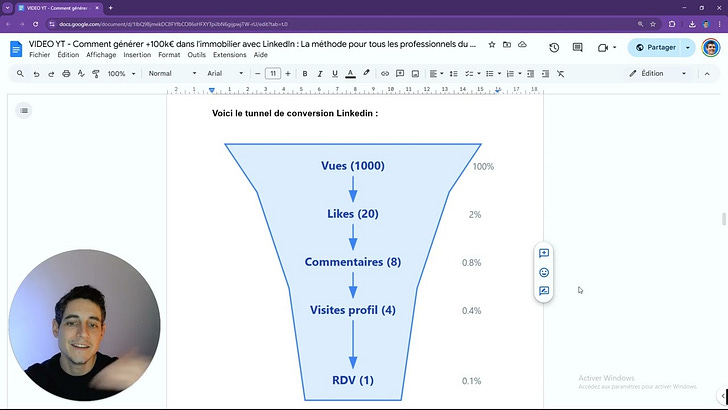Clear text formatting
This screenshot has height=410, width=728.
560,73
